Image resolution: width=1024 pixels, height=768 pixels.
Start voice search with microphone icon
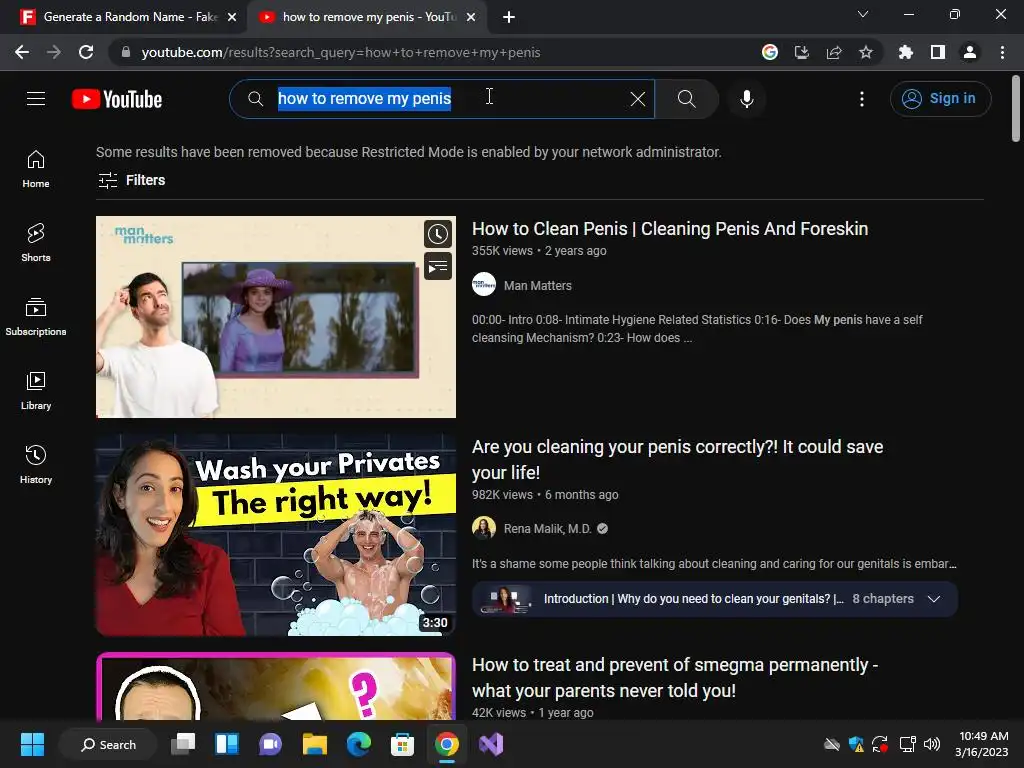(746, 99)
